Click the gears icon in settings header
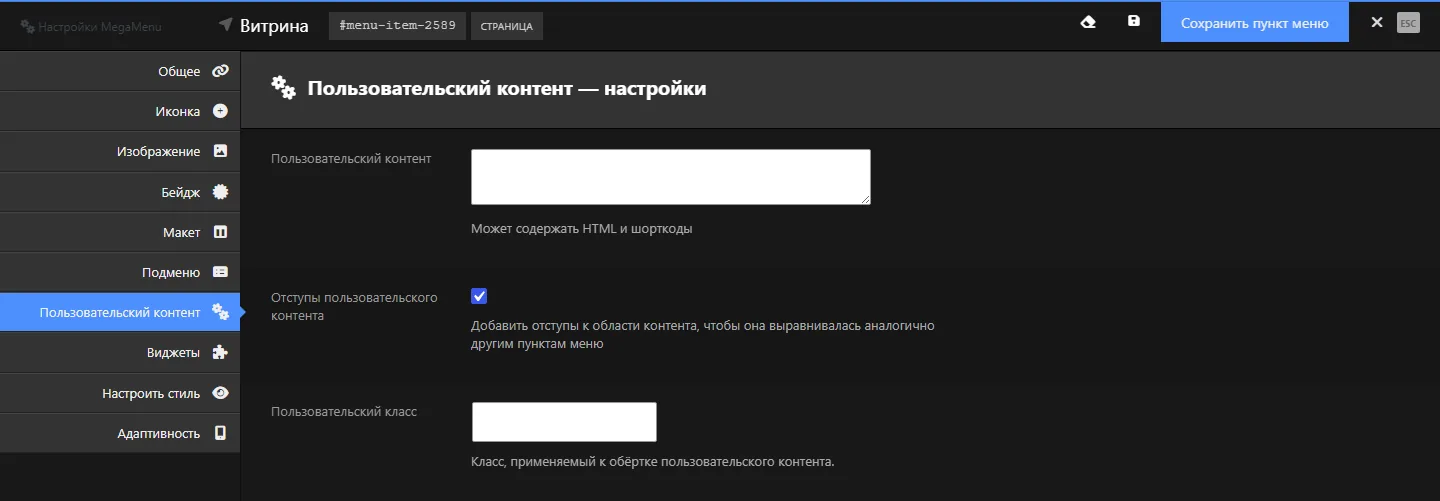The height and width of the screenshot is (501, 1440). click(x=284, y=88)
